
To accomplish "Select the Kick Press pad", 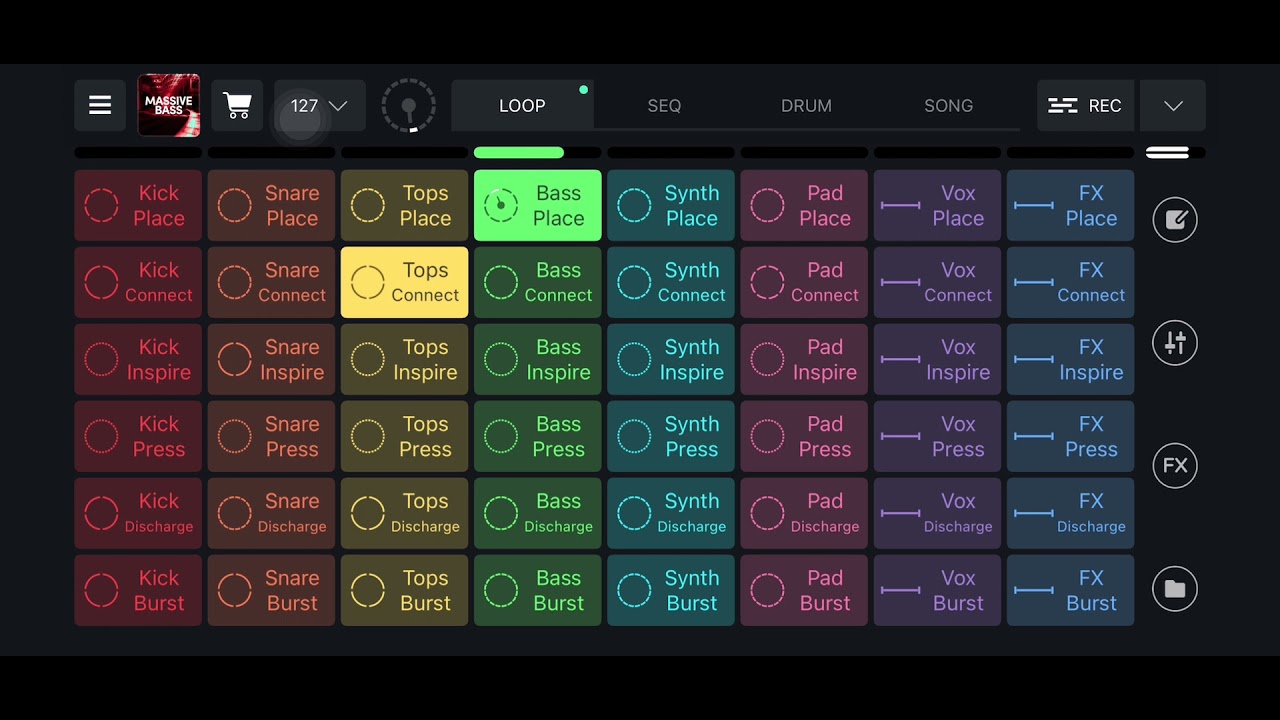I will point(138,436).
